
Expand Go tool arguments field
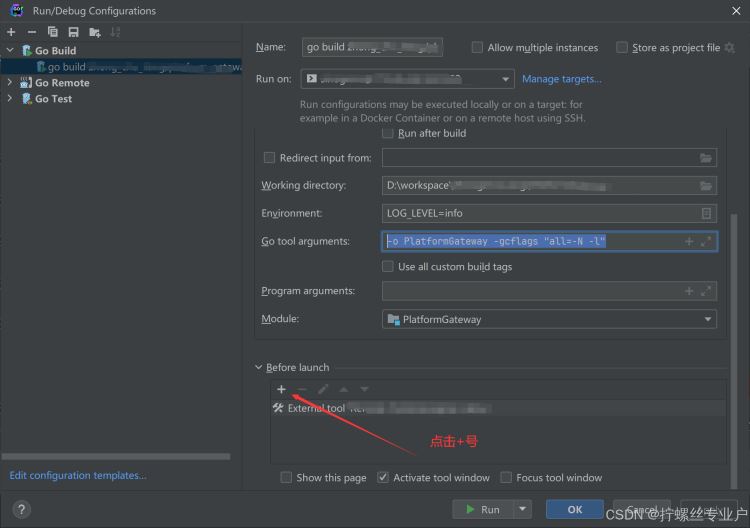(706, 242)
